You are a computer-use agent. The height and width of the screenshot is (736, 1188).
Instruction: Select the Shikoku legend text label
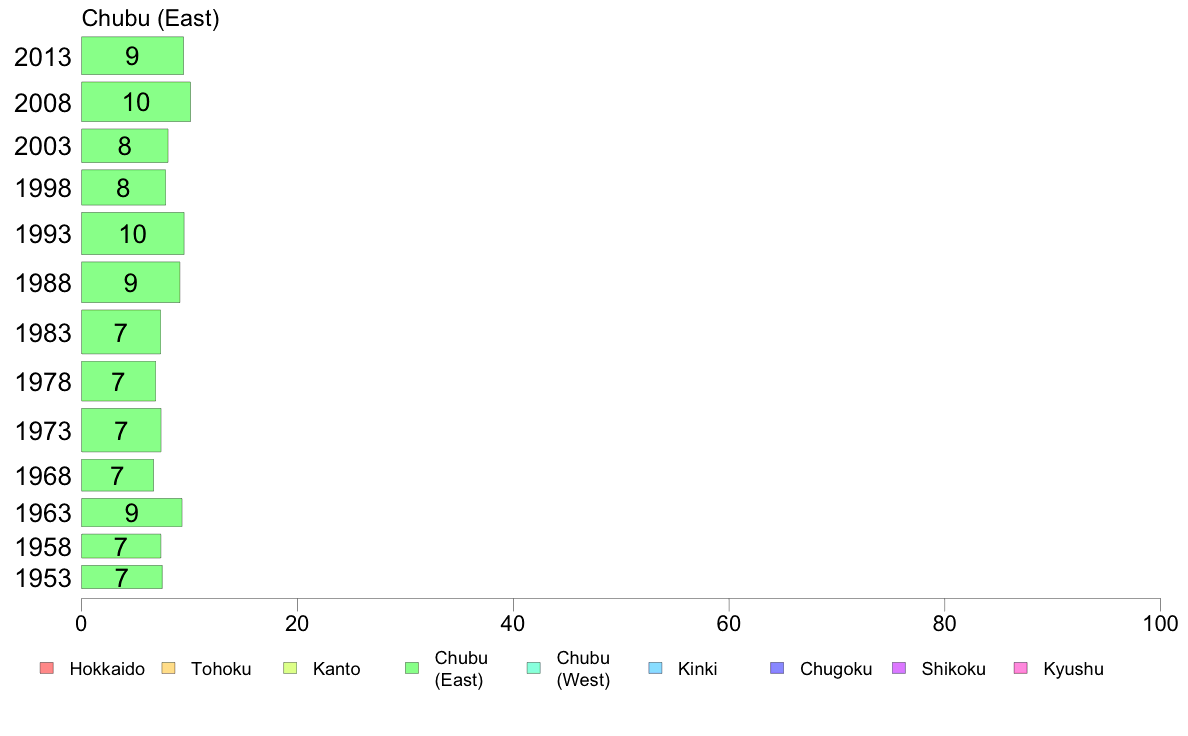[953, 669]
